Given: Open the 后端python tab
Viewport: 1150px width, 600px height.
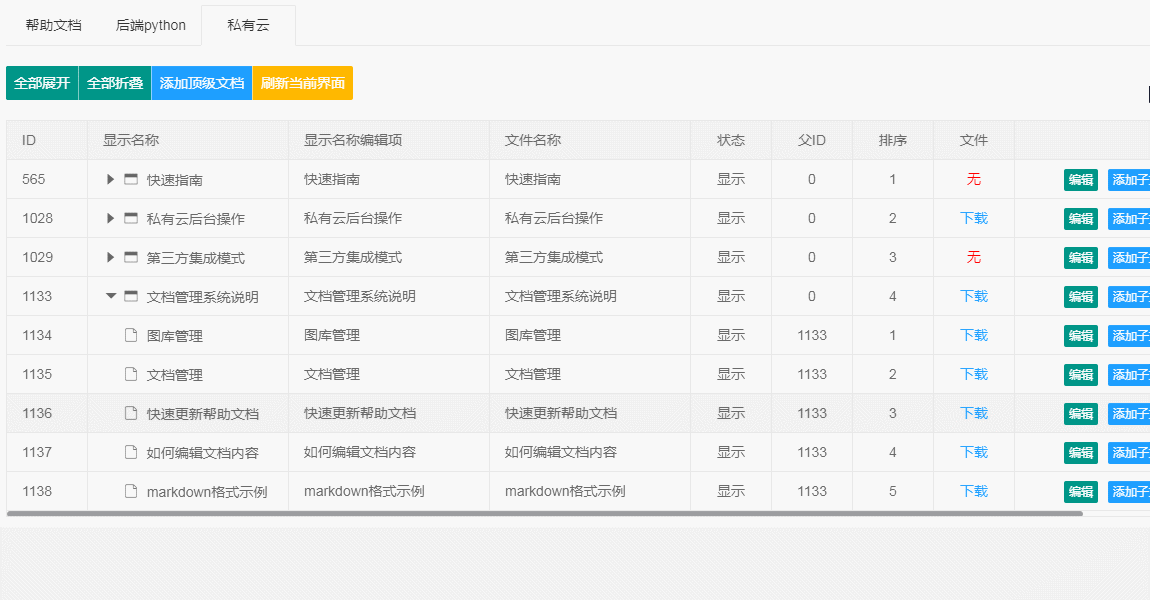Looking at the screenshot, I should (151, 26).
